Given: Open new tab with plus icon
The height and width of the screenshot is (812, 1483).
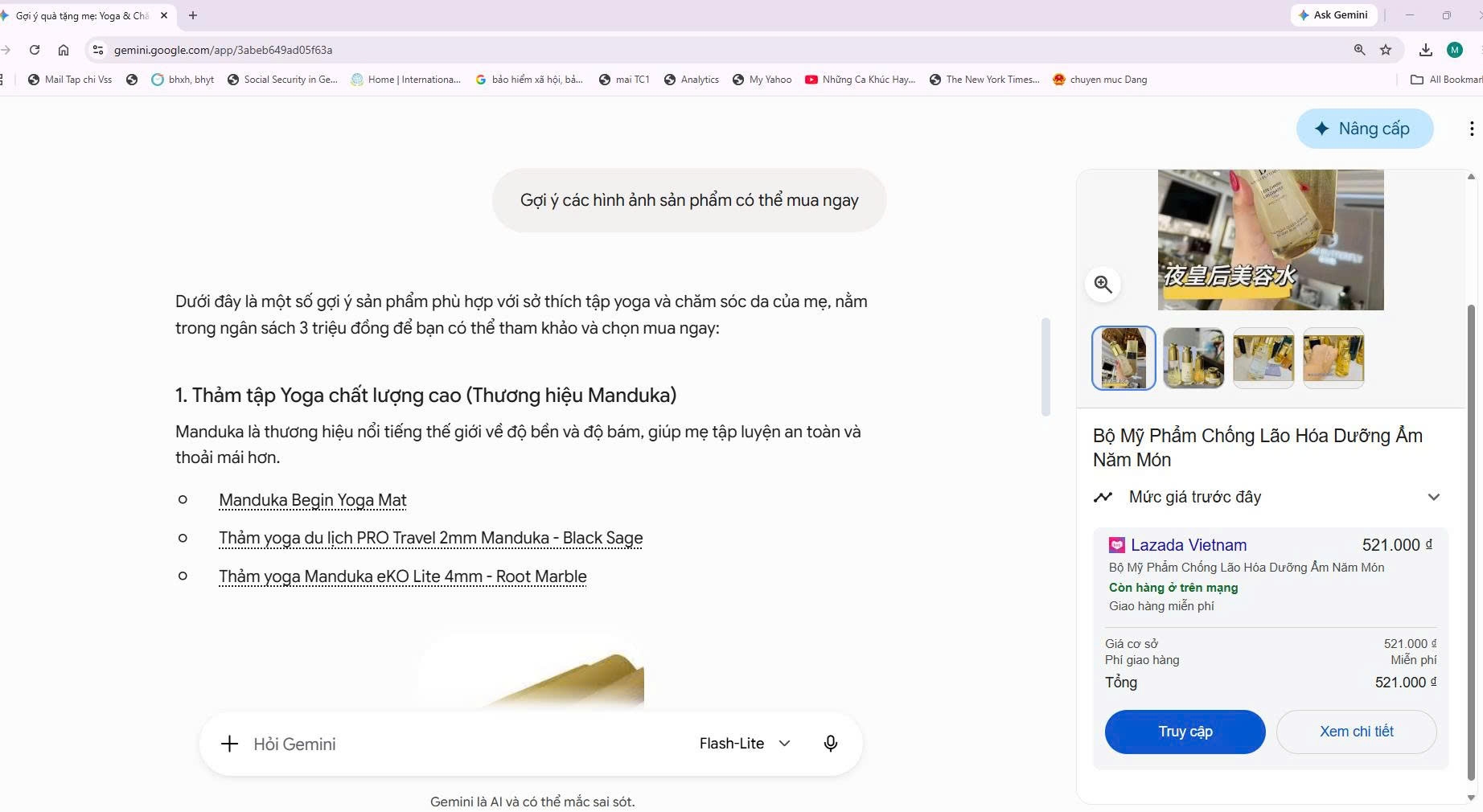Looking at the screenshot, I should [x=193, y=15].
